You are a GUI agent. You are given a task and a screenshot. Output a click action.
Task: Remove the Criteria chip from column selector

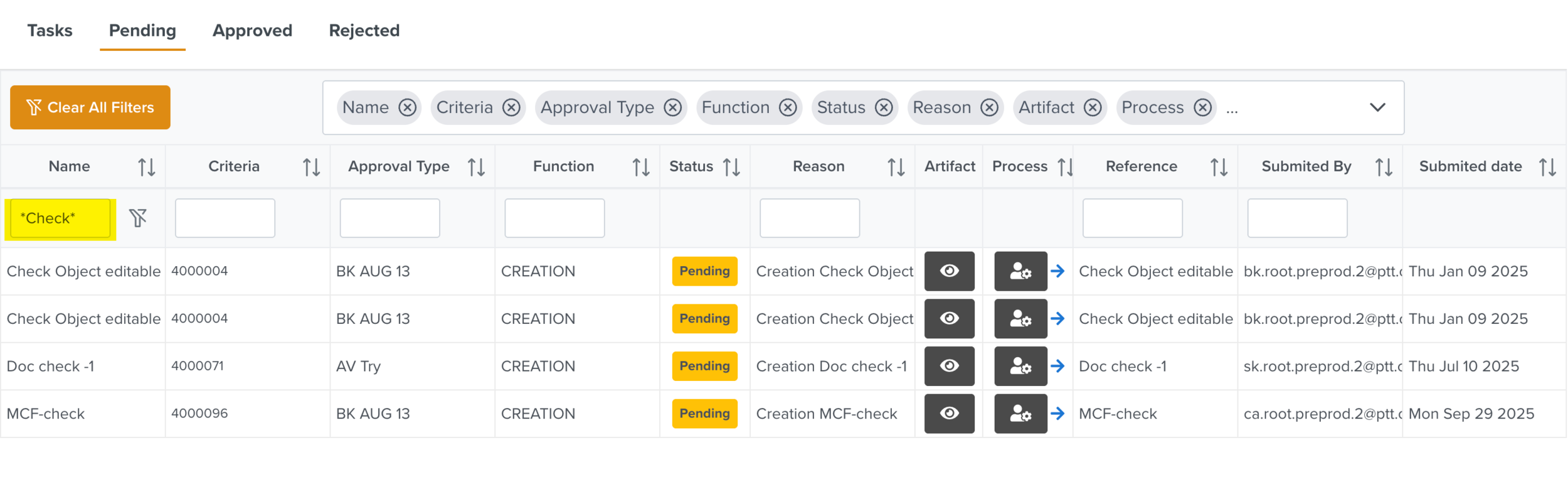pos(511,108)
